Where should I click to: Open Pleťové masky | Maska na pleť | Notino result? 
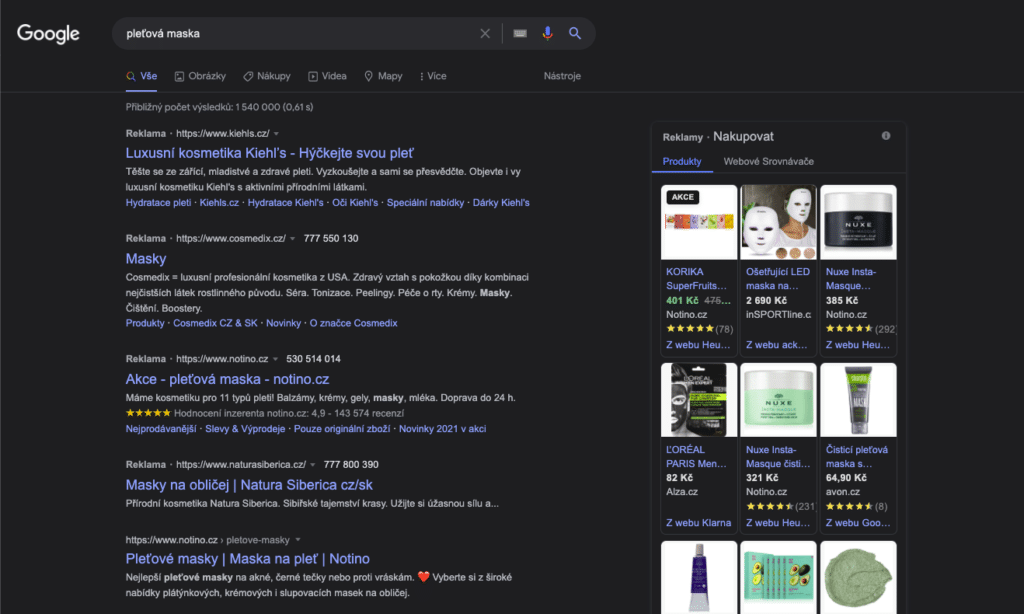[248, 558]
